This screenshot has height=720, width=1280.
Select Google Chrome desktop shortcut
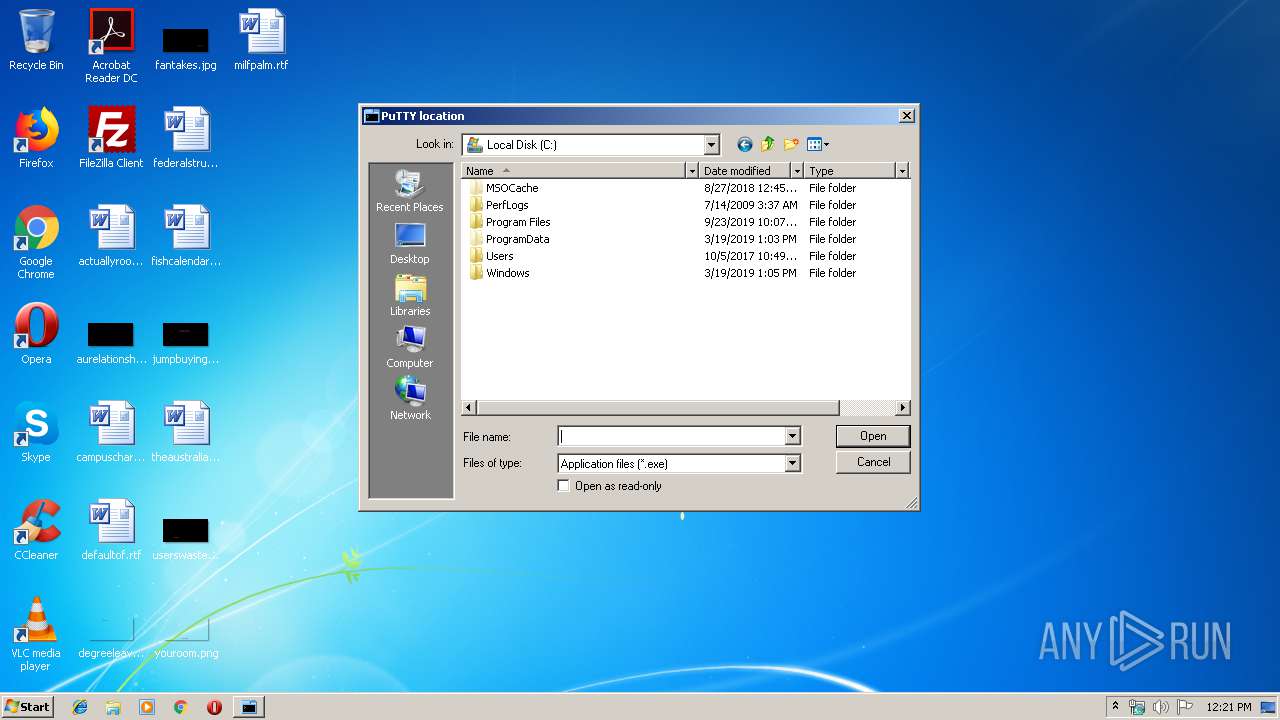coord(36,242)
